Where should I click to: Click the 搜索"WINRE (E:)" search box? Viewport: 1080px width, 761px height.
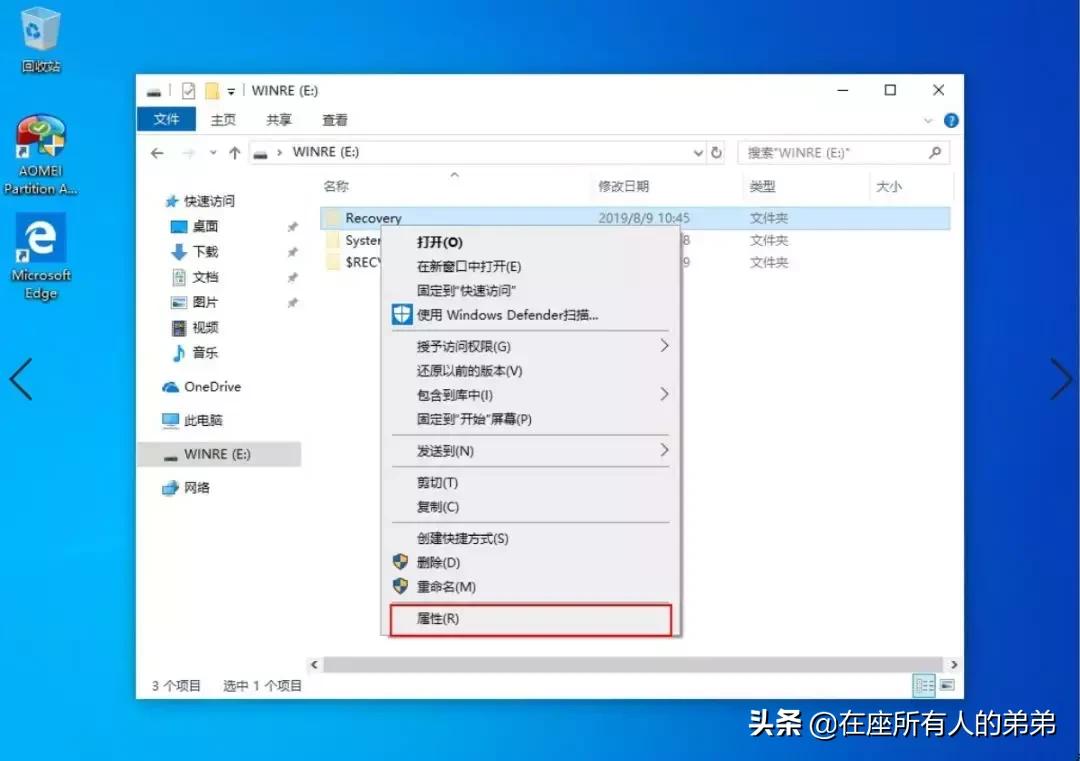tap(840, 152)
